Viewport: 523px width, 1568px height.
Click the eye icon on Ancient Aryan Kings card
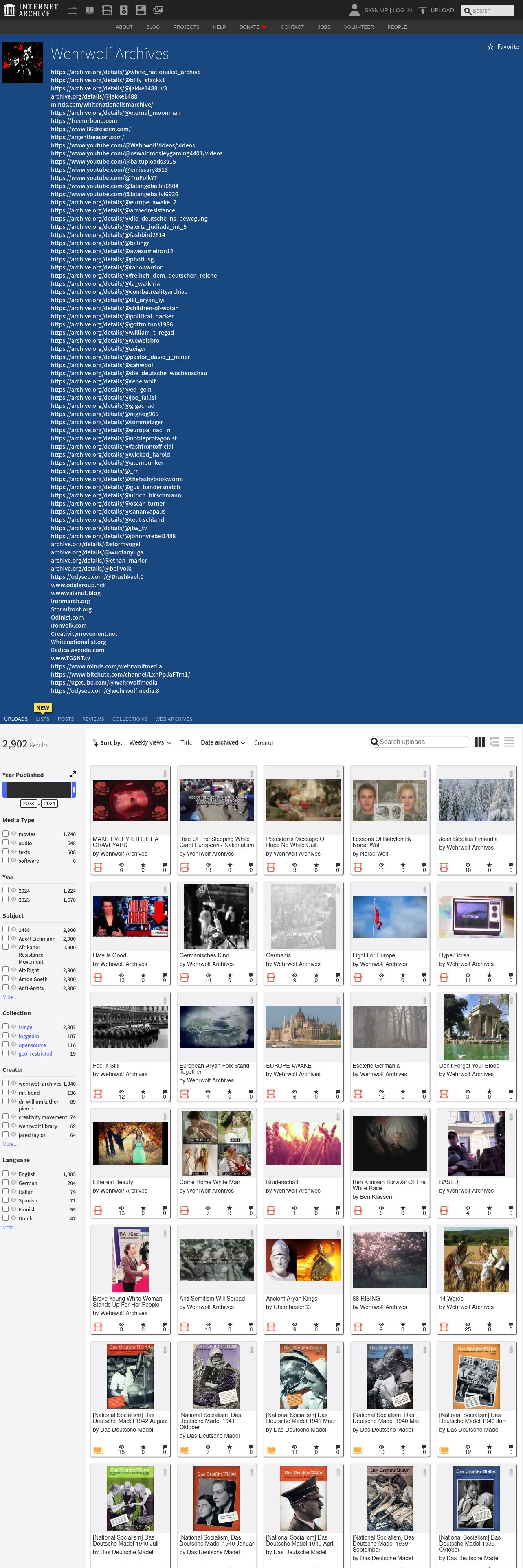(x=294, y=1324)
